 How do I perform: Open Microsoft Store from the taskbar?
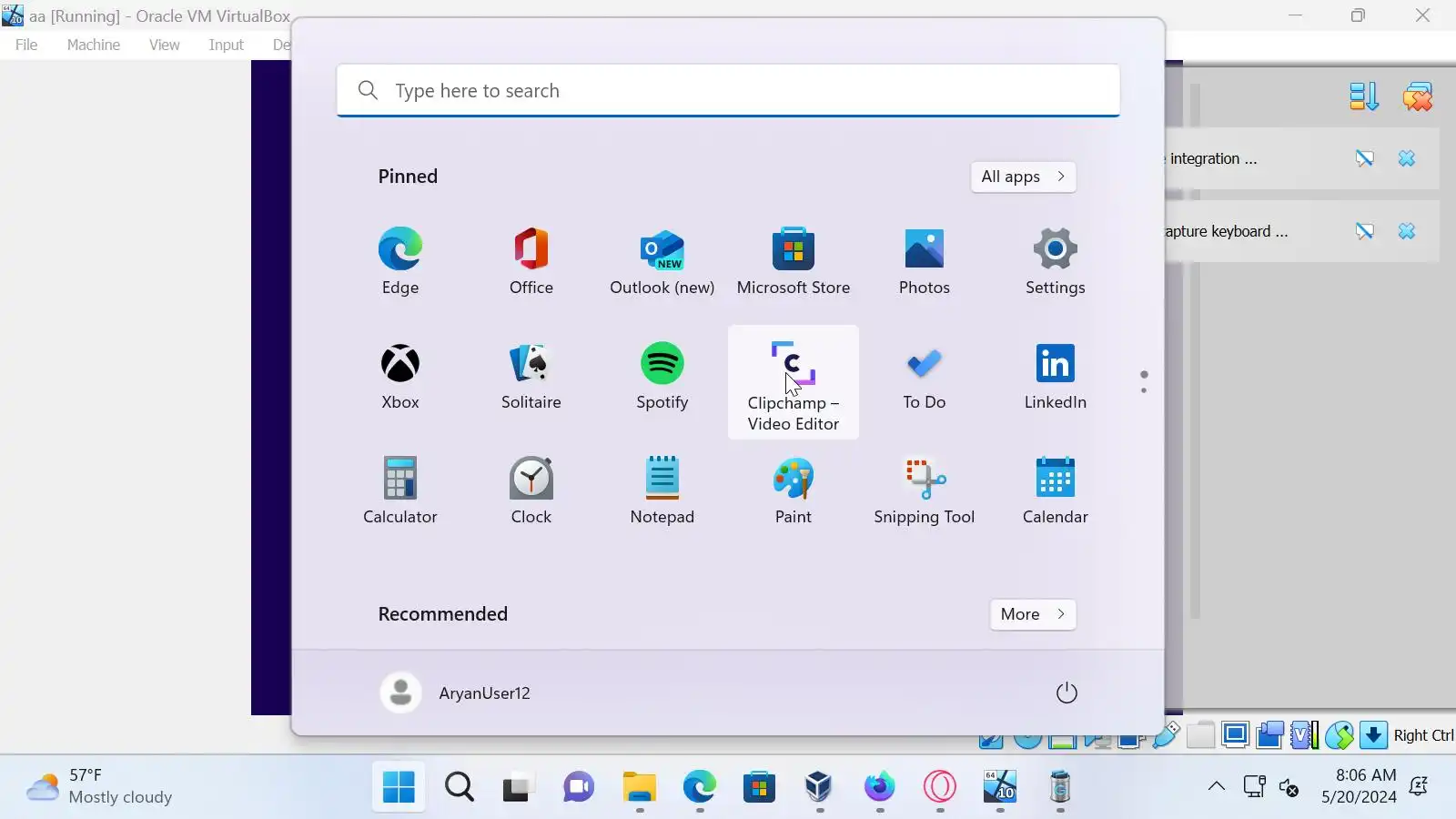(x=759, y=787)
